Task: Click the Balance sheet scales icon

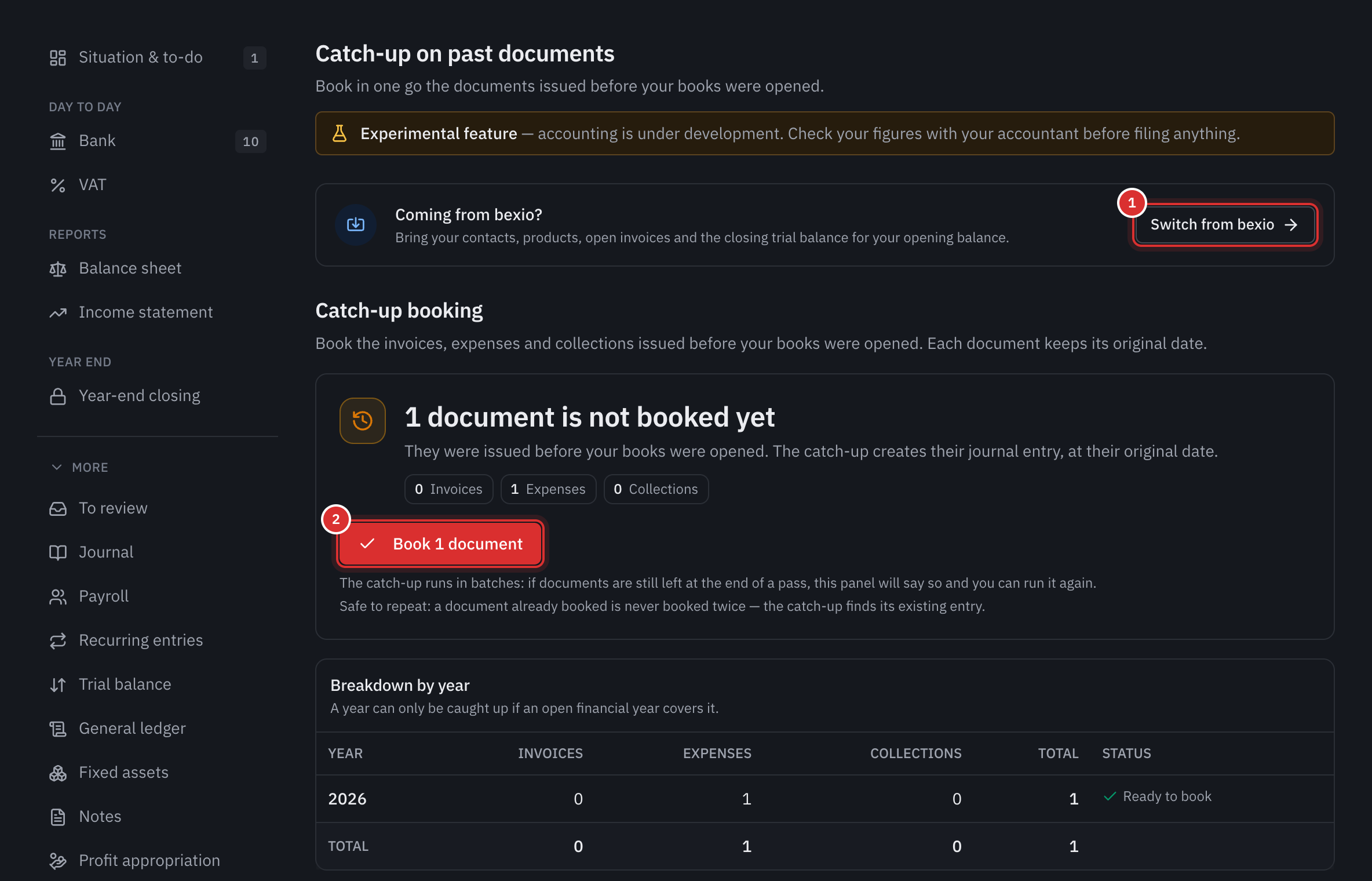Action: click(58, 268)
